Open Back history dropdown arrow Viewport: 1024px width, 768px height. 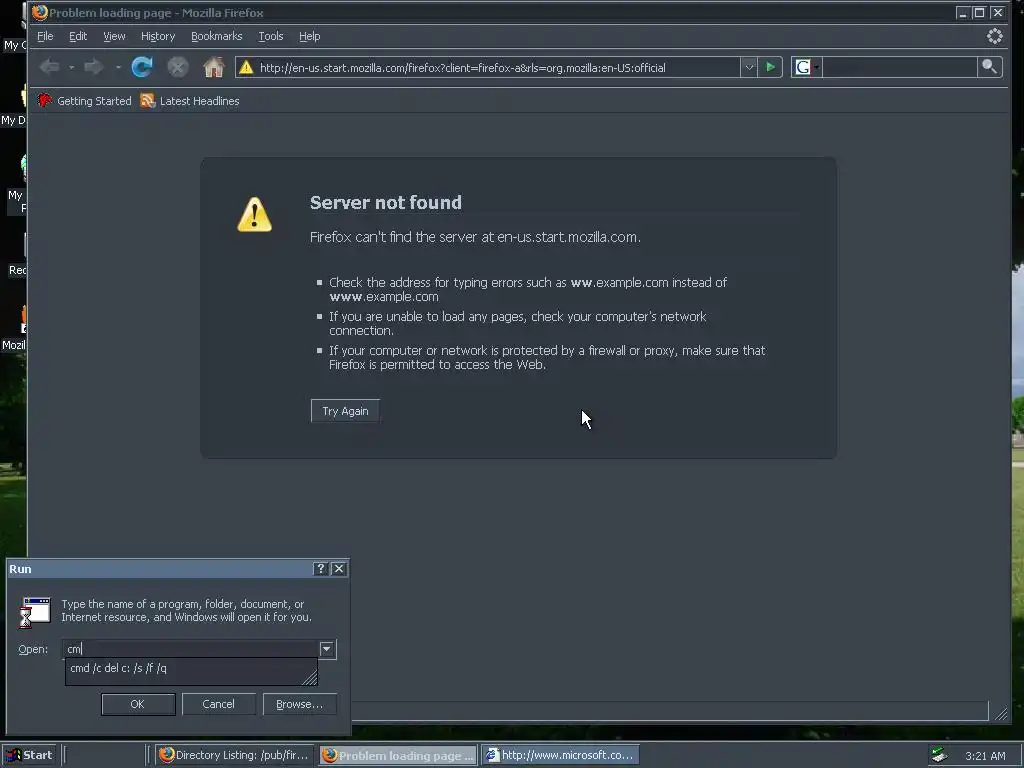(x=71, y=67)
